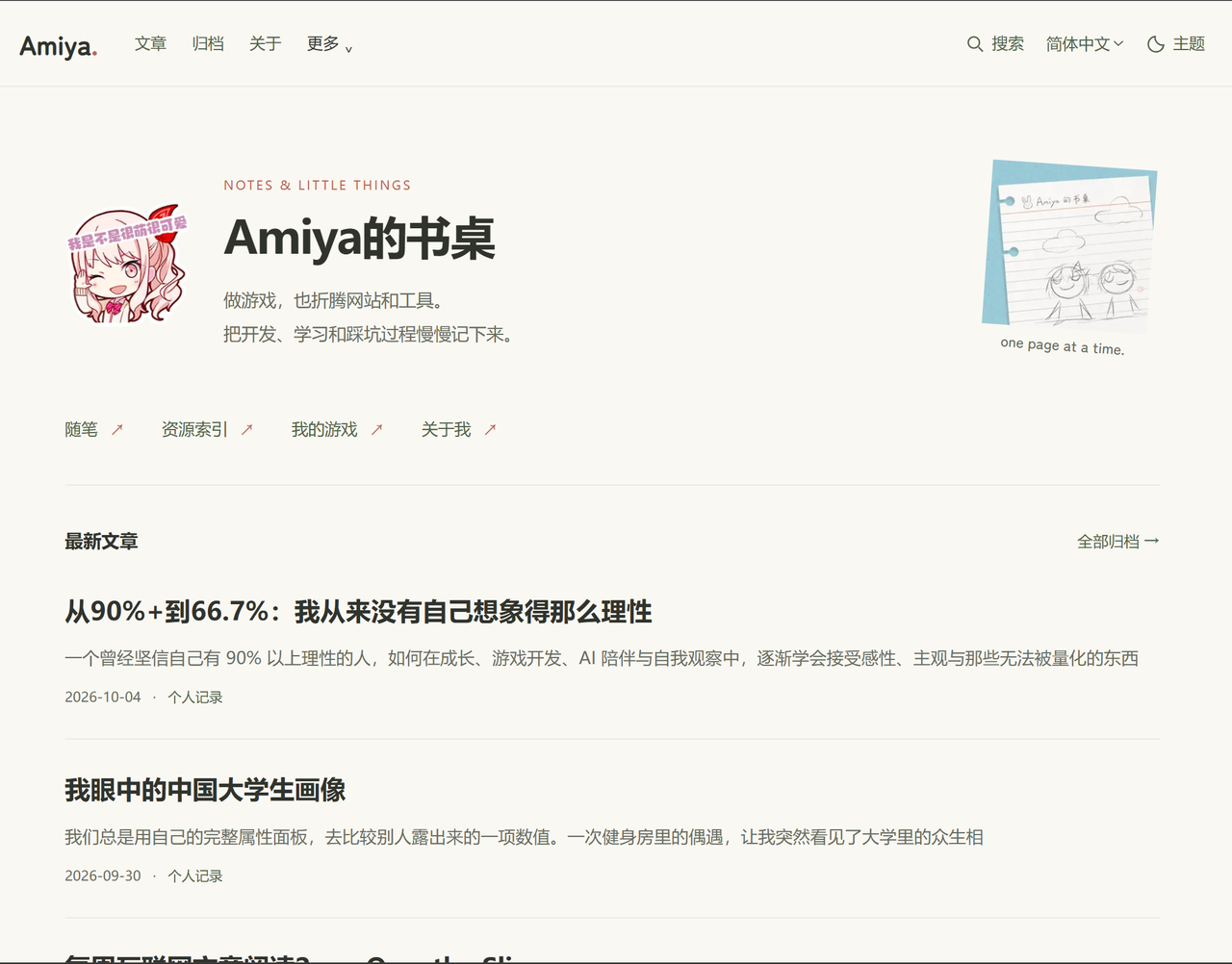Open the 文章 navigation item
This screenshot has height=964, width=1232.
(x=150, y=44)
